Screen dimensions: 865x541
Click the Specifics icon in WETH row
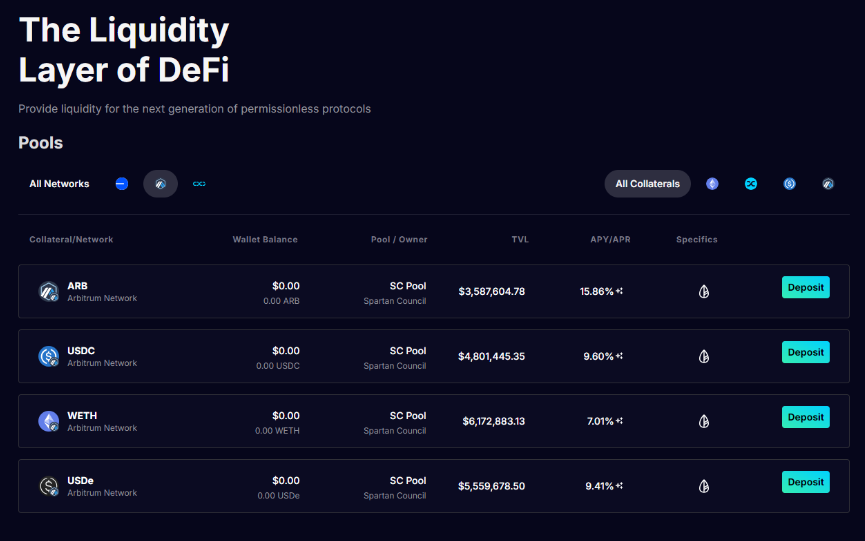coord(704,421)
